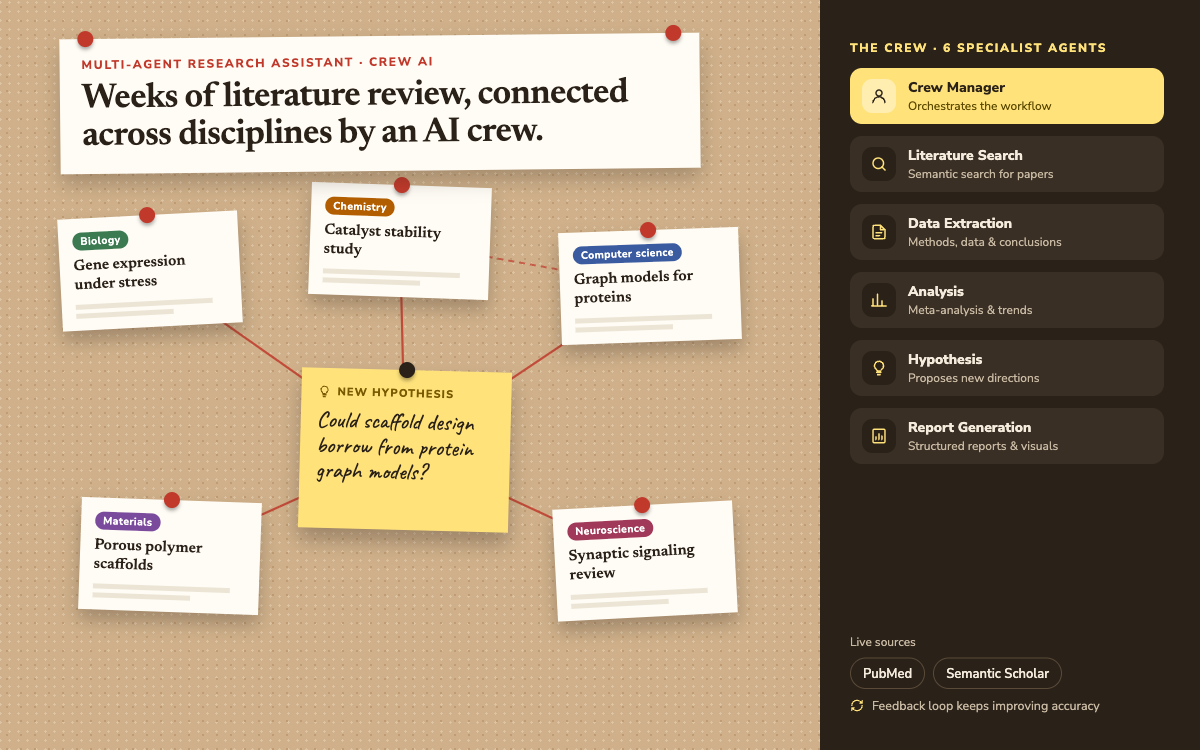The image size is (1200, 750).
Task: Click the 'Live sources' label
Action: (x=883, y=642)
